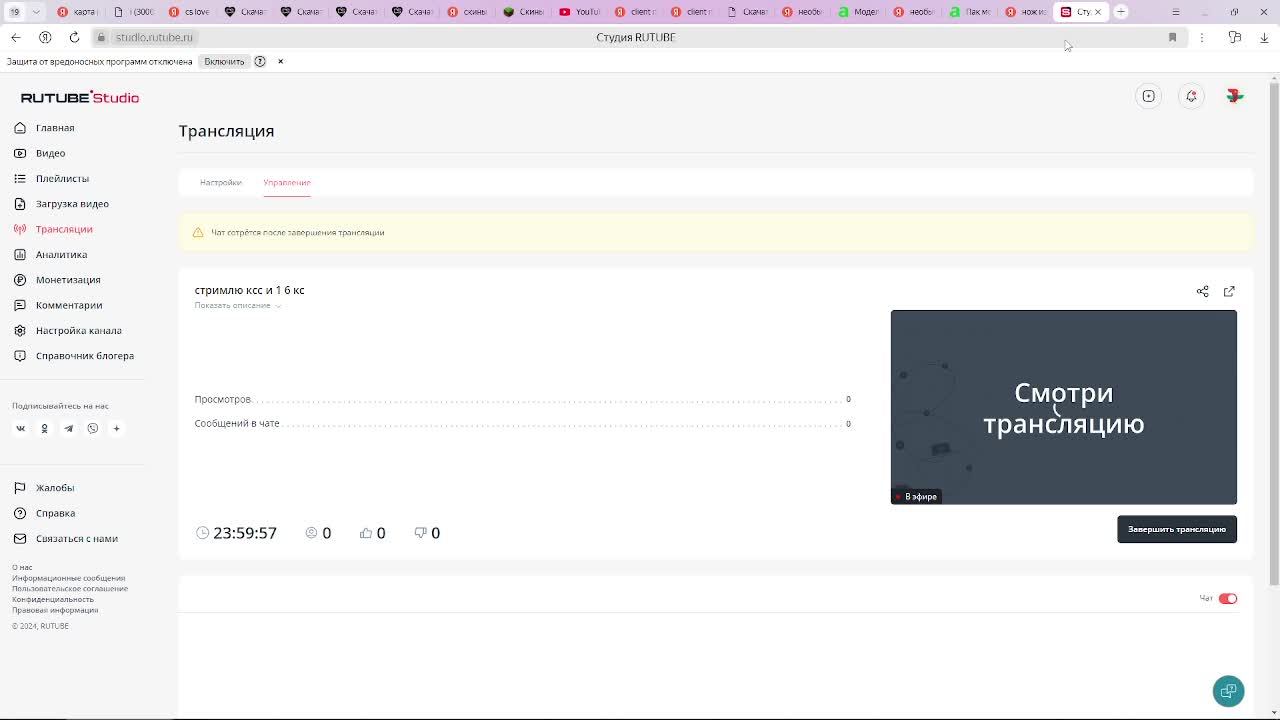This screenshot has height=720, width=1280.
Task: Open Telegram social link icon
Action: coord(68,428)
